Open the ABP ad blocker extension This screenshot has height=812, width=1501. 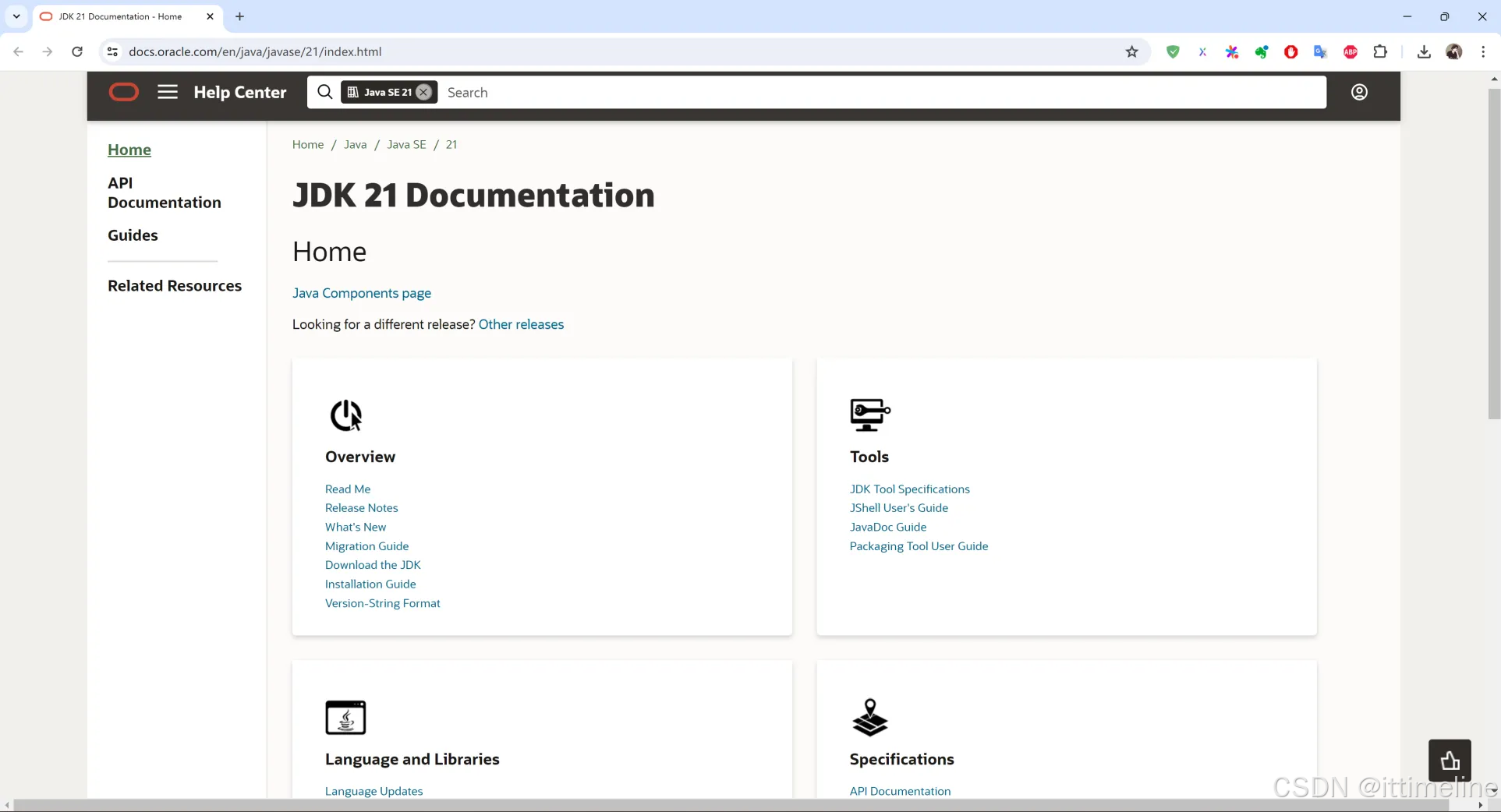coord(1351,51)
